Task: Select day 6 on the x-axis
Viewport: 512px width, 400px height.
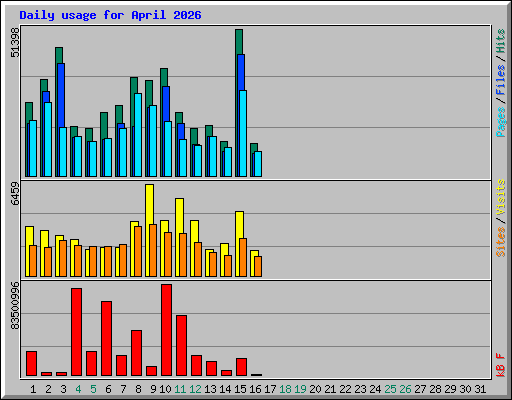Action: pyautogui.click(x=108, y=389)
